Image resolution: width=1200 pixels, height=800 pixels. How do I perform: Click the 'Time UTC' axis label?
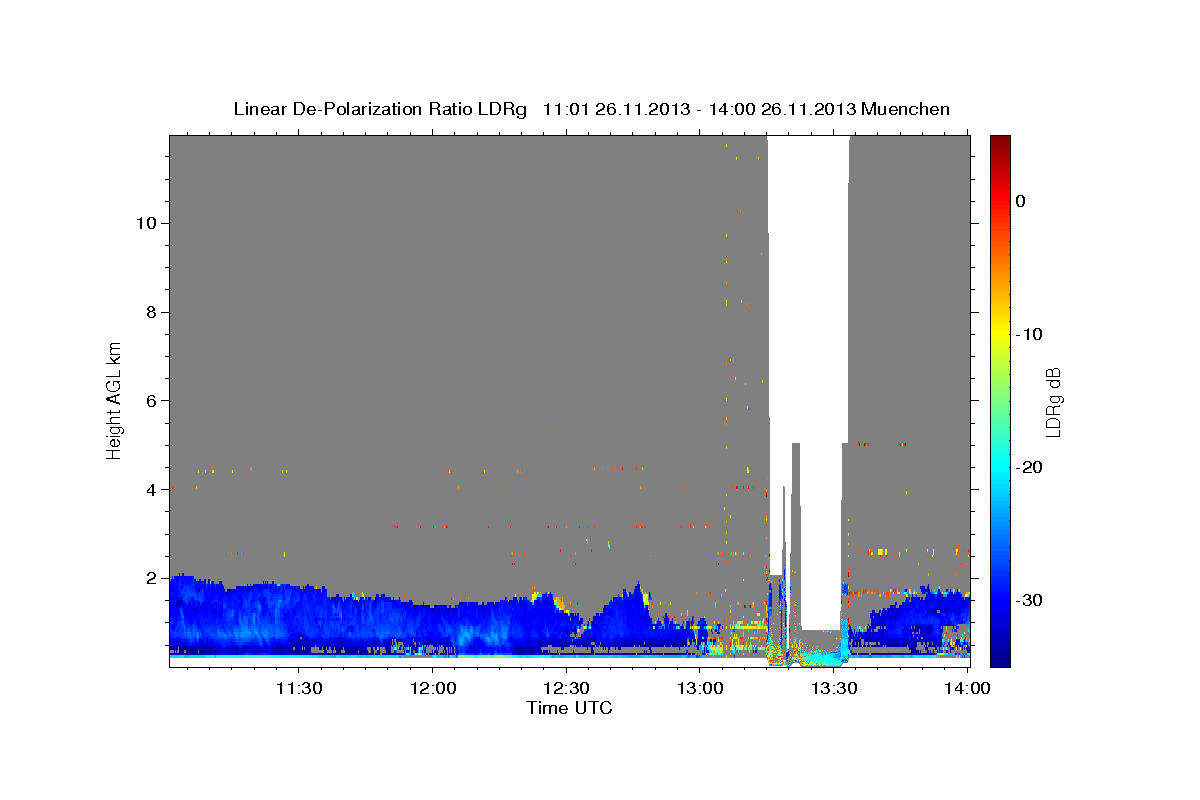569,708
